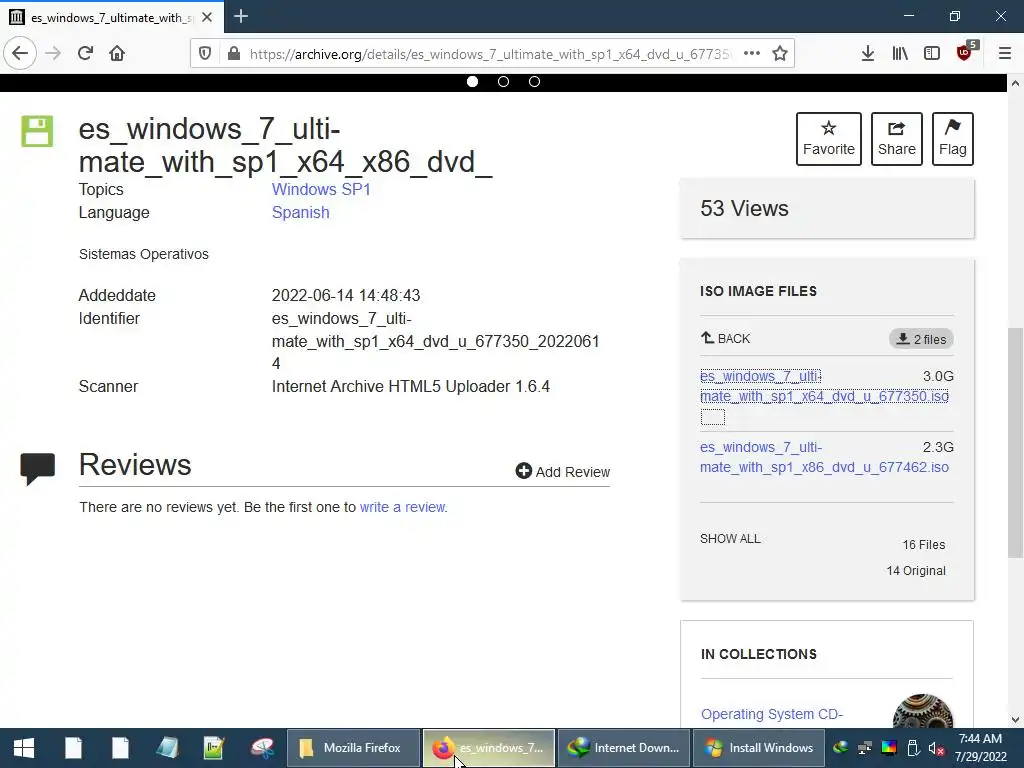
Task: Download the x86_dvd_u_677462.iso file
Action: coord(824,457)
